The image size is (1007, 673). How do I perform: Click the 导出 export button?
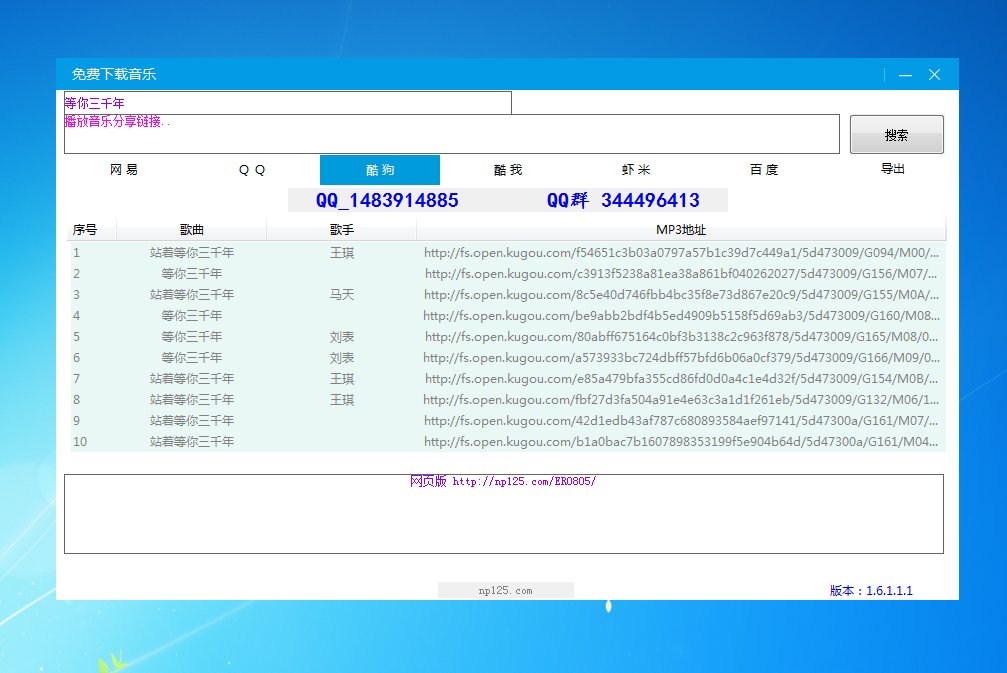892,170
